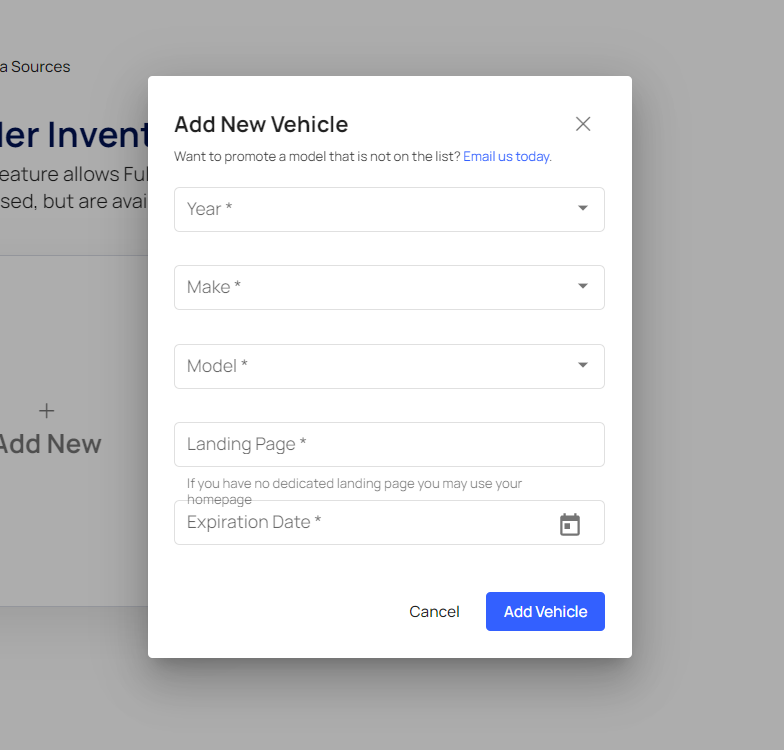Submit with the Add Vehicle button
Viewport: 784px width, 750px height.
pyautogui.click(x=545, y=612)
